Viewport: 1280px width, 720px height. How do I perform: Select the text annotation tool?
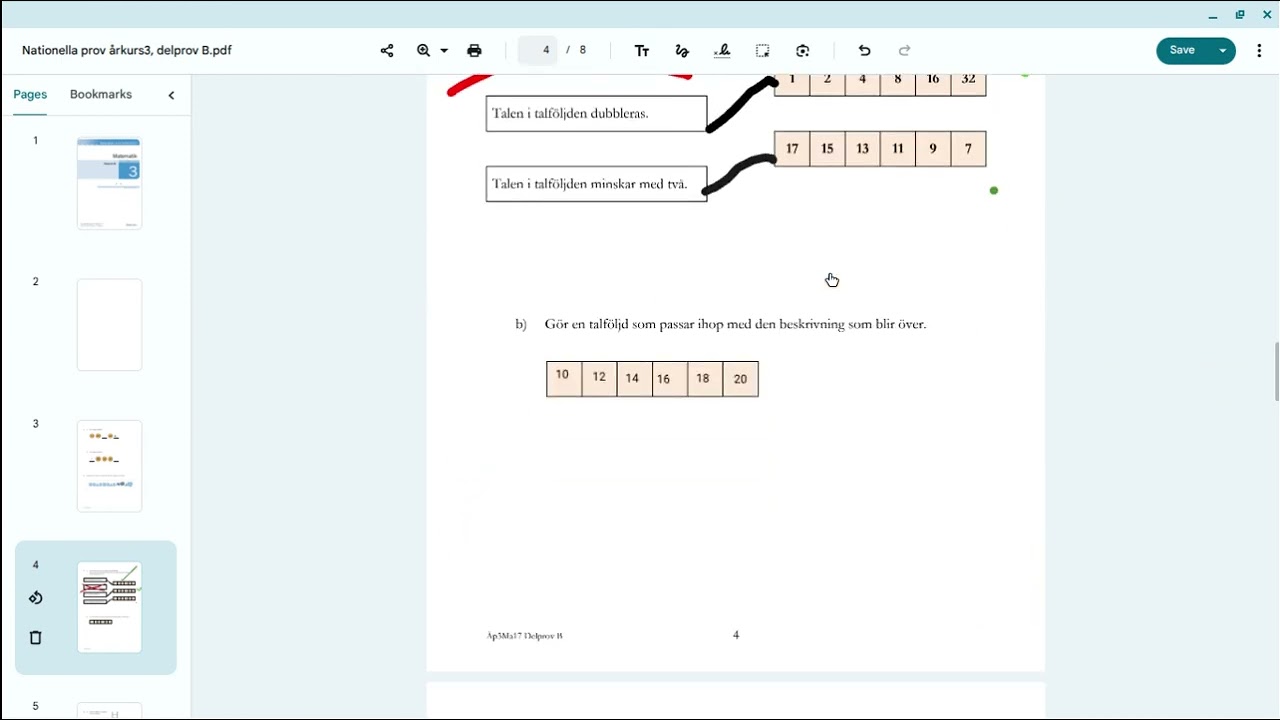(x=642, y=51)
